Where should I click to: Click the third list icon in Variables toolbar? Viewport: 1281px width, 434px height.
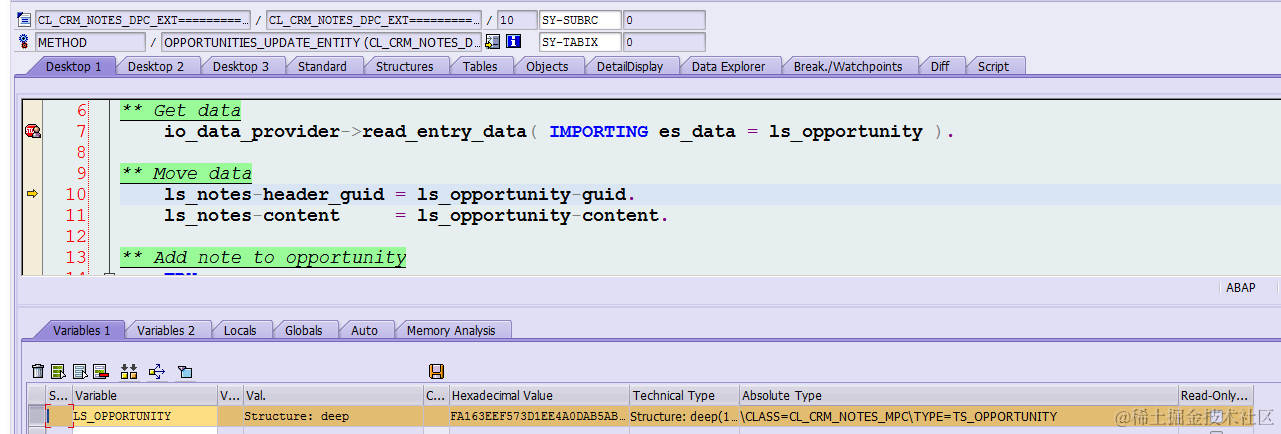point(80,371)
